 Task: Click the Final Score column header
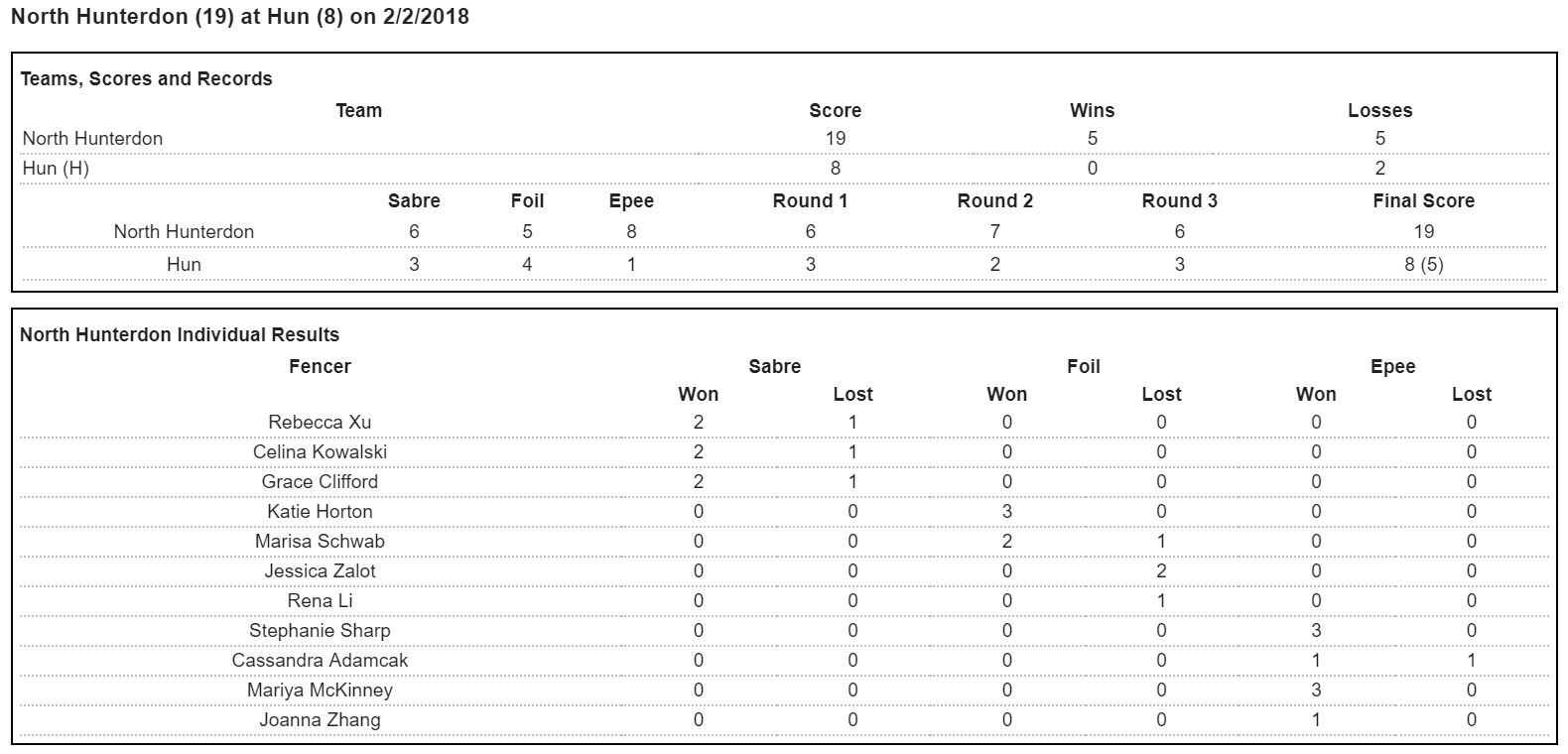pyautogui.click(x=1423, y=201)
